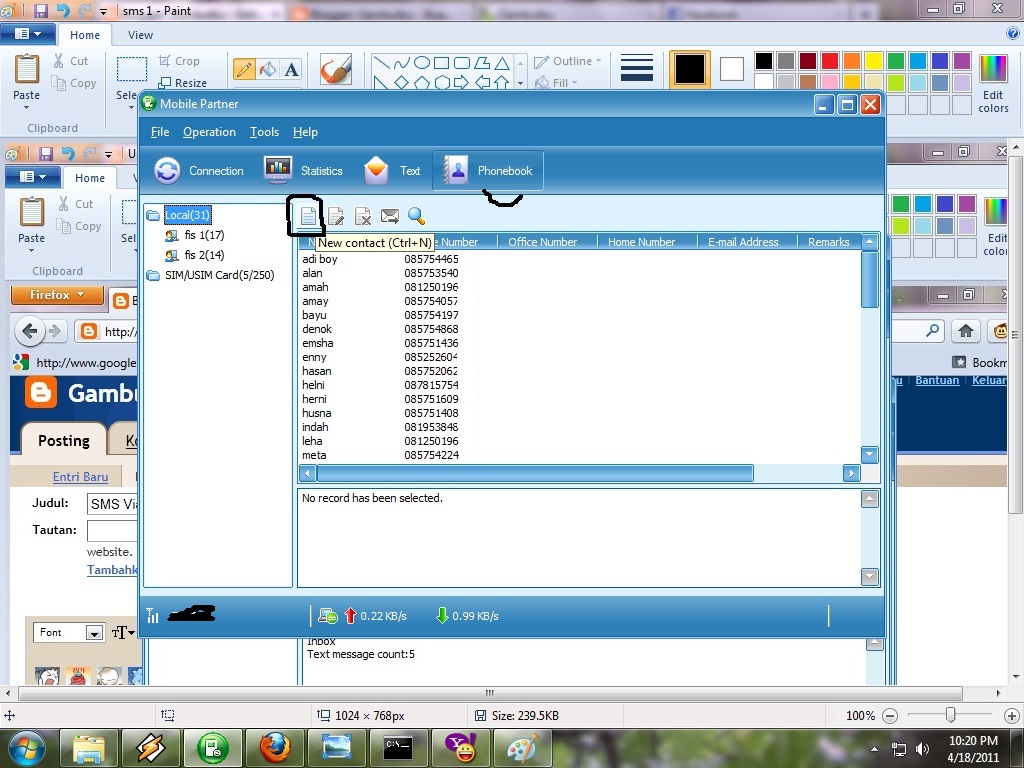Select the Text tool in Paint
Image resolution: width=1024 pixels, height=768 pixels.
pos(291,69)
